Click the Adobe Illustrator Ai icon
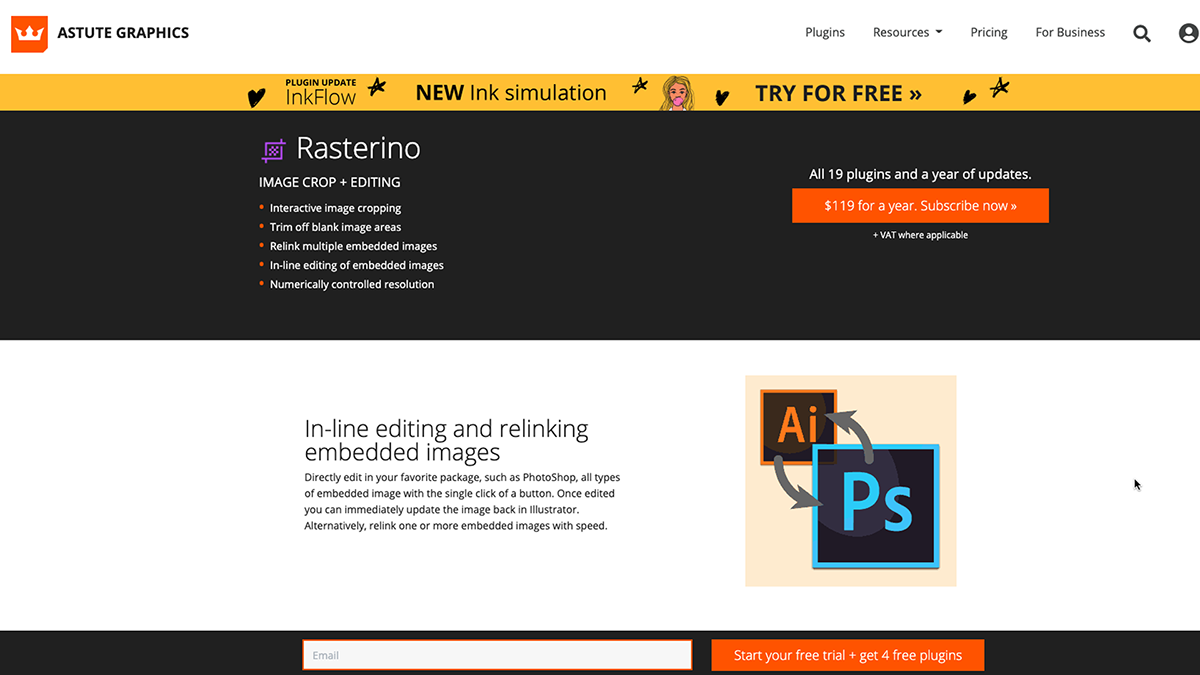 coord(798,424)
